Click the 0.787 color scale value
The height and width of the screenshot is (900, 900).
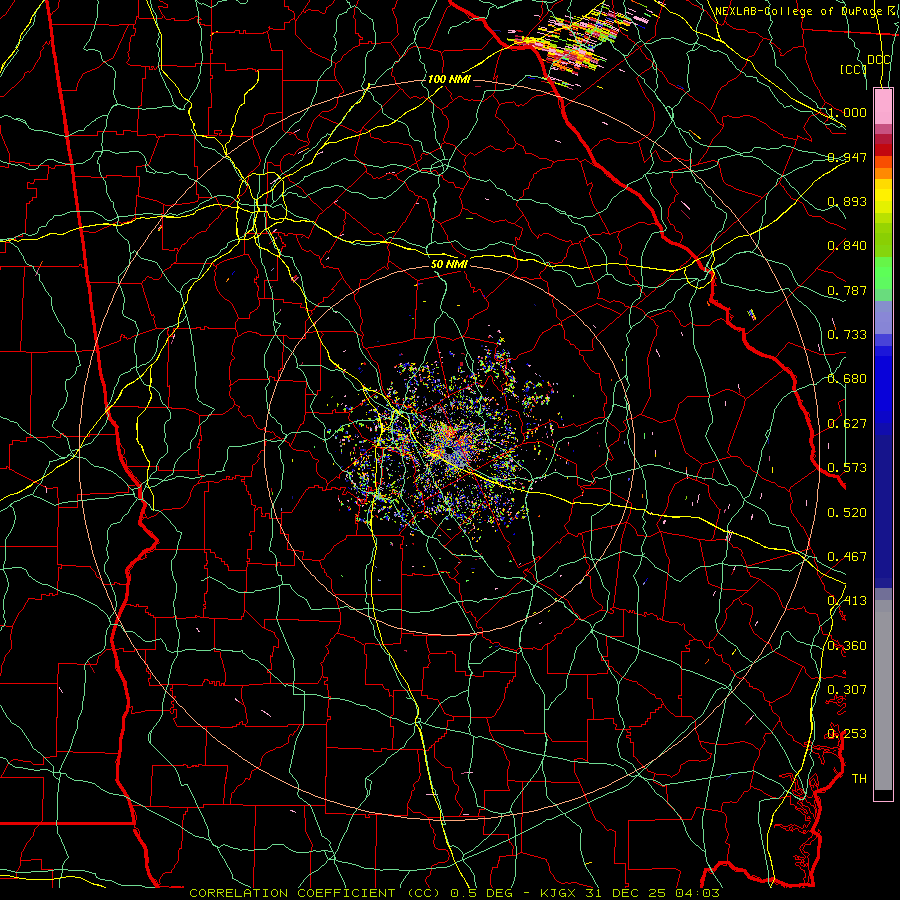click(x=847, y=290)
